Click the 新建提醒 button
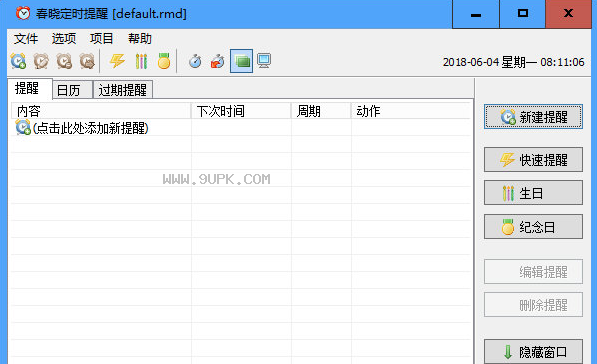597x364 pixels. 533,117
